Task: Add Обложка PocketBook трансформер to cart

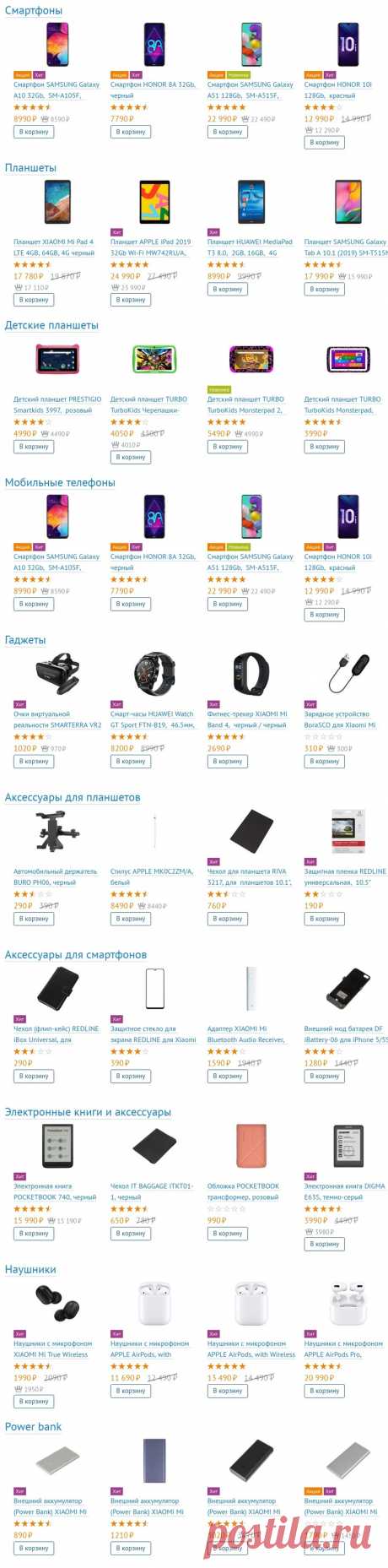Action: pos(228,1234)
